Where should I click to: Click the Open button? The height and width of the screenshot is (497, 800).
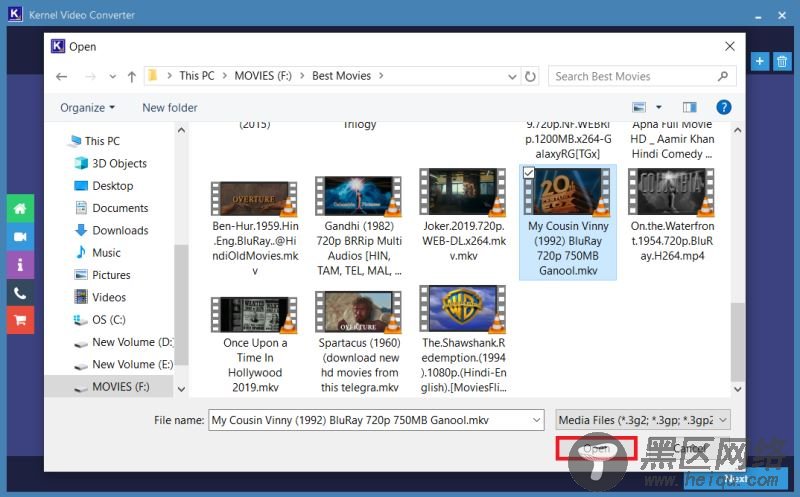coord(596,449)
